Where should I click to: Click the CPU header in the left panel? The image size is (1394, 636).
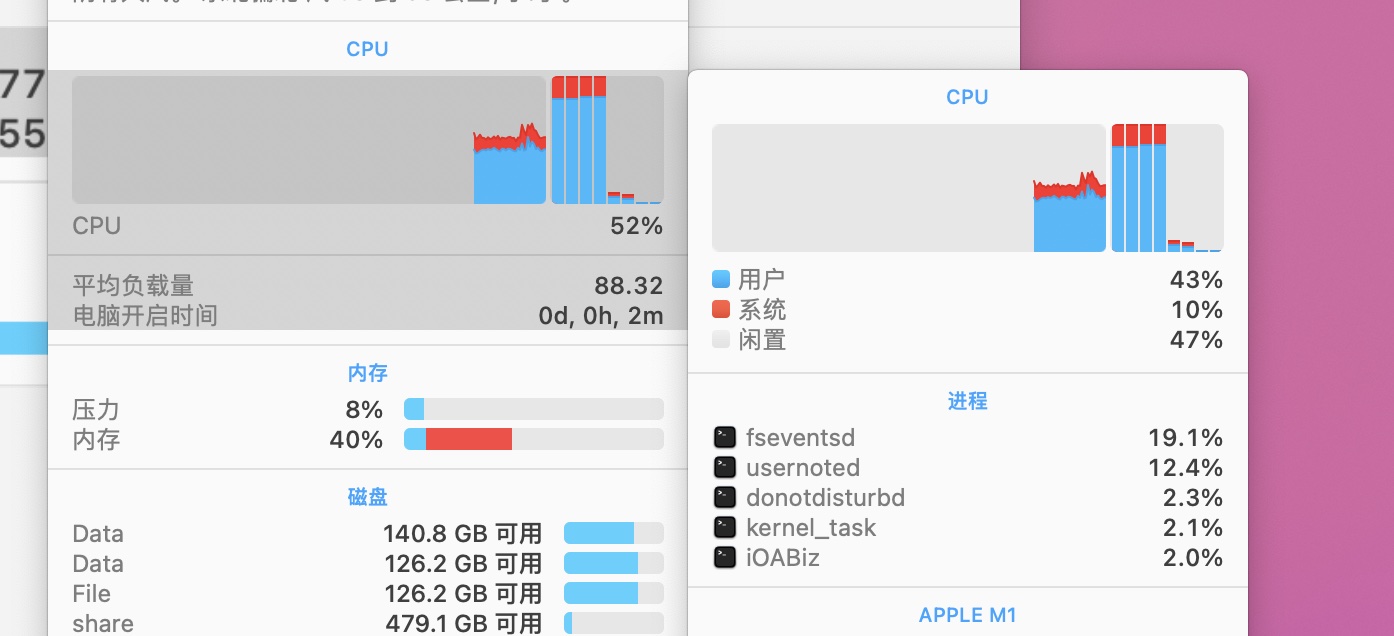(367, 49)
